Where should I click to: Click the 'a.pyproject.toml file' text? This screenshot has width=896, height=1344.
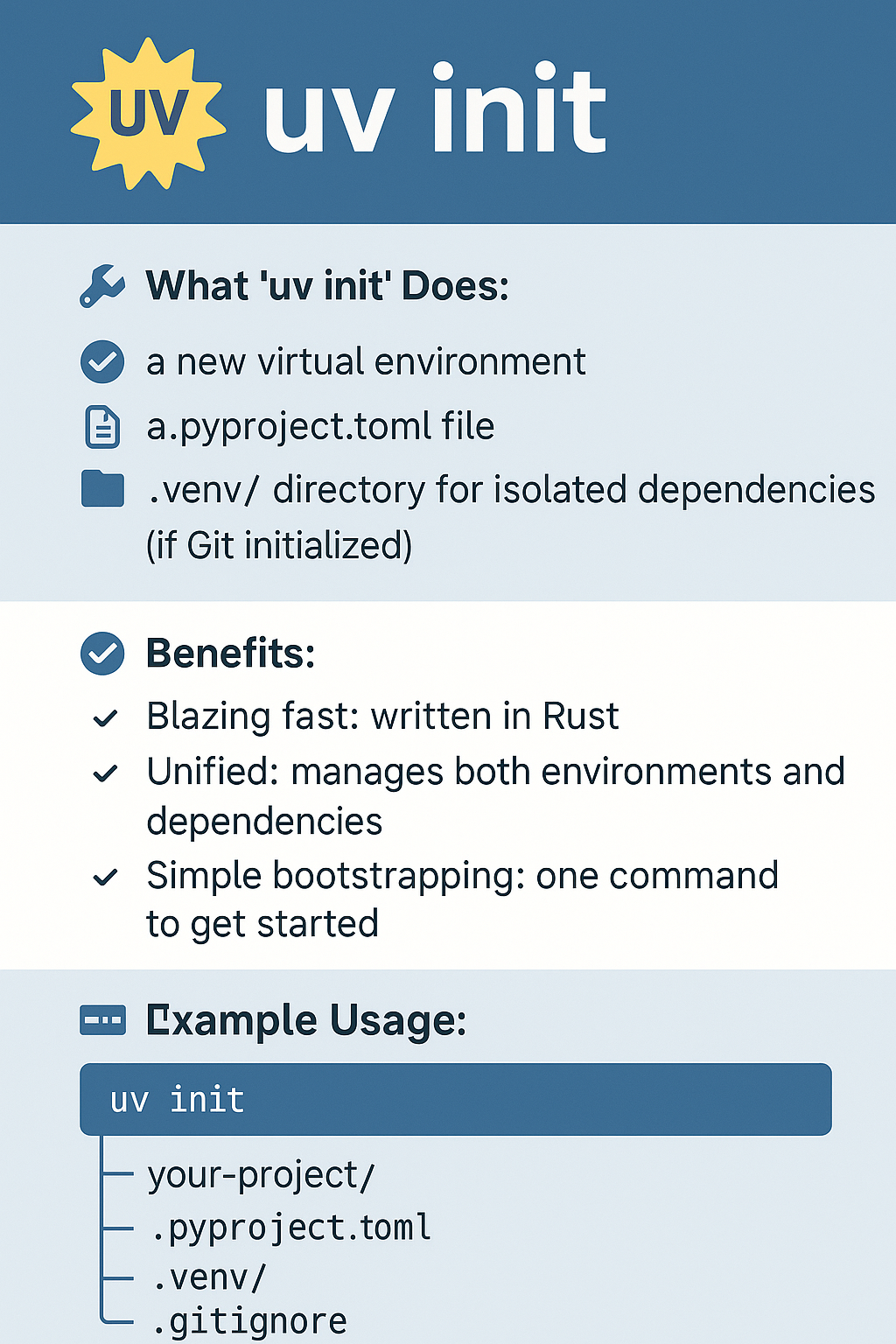320,427
